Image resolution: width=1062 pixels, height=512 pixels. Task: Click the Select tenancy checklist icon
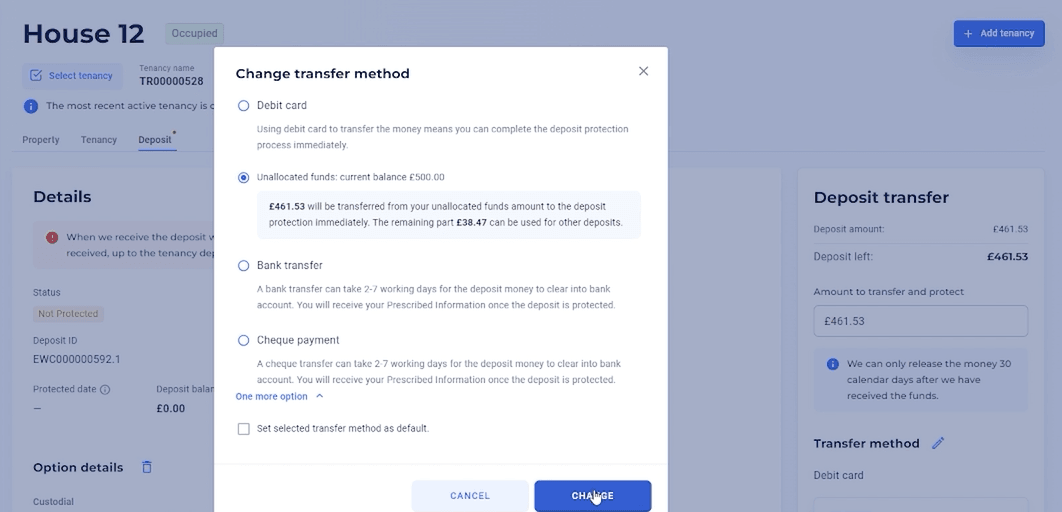click(x=36, y=75)
